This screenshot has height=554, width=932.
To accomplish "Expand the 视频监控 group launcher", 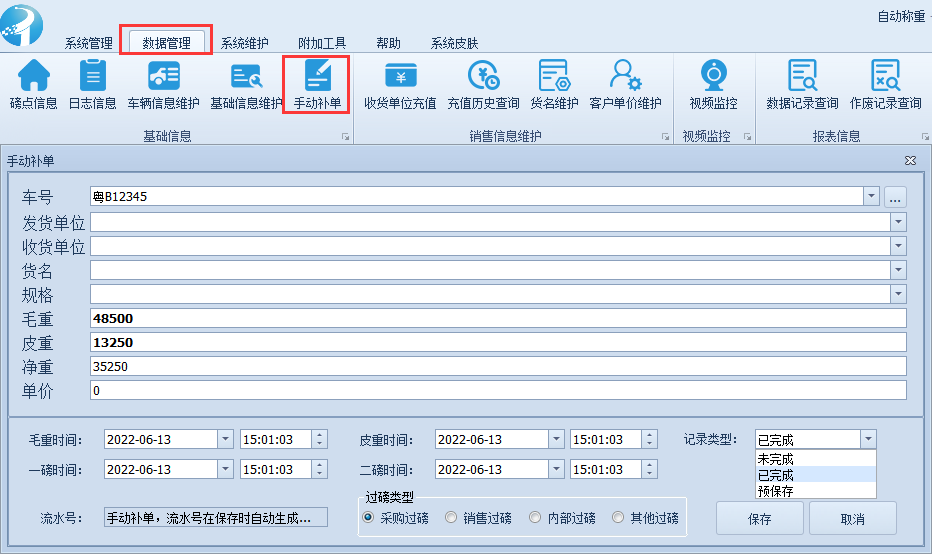I will click(x=747, y=137).
